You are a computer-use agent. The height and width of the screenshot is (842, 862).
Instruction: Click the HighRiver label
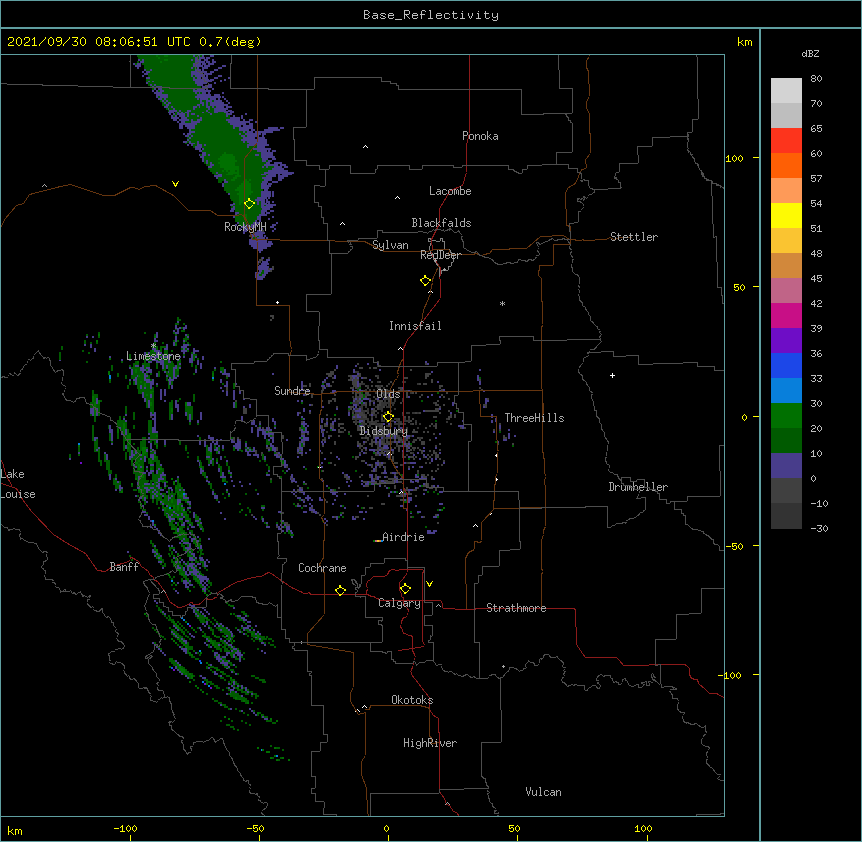tap(430, 743)
